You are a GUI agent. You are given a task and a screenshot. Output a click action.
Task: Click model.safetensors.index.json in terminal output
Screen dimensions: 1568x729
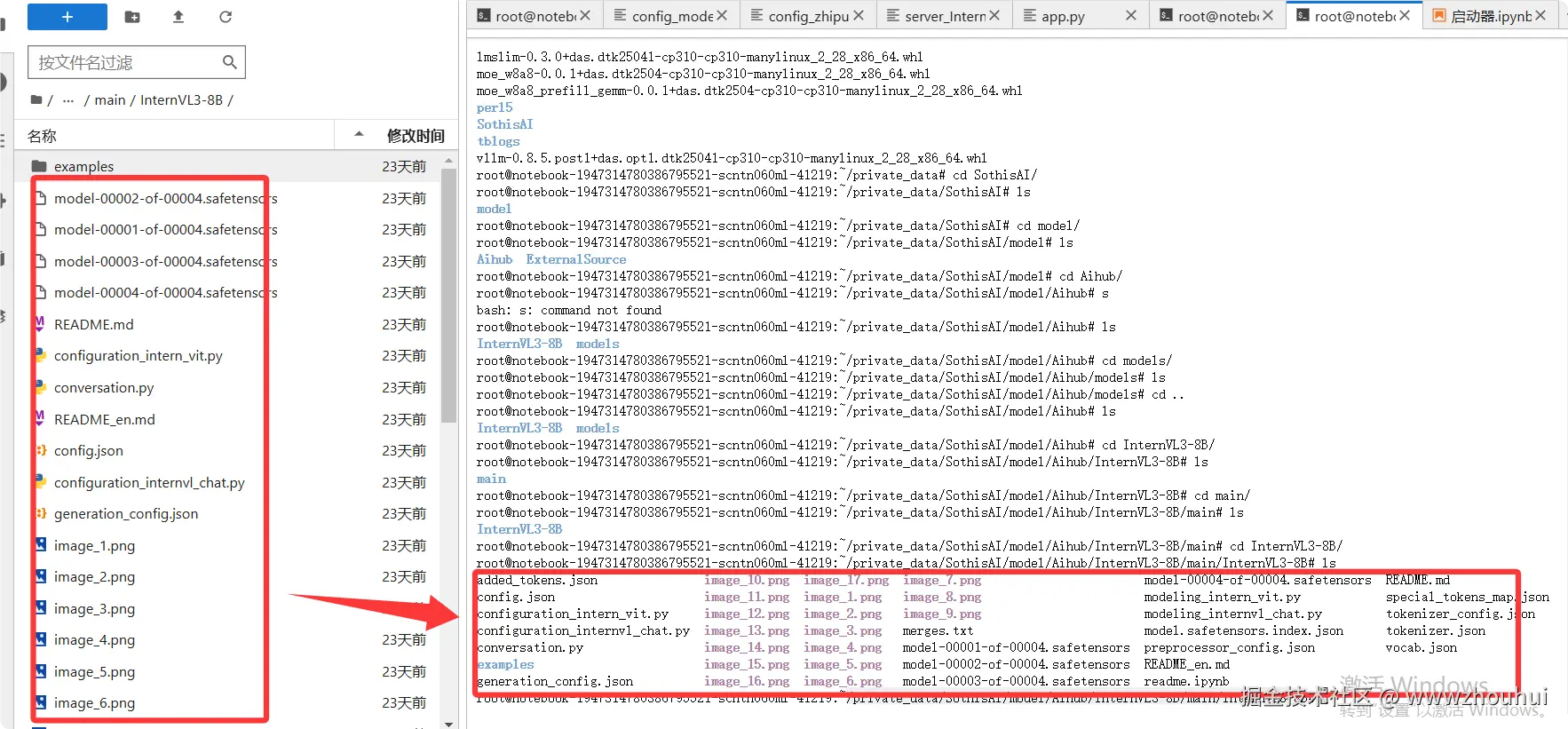click(x=1243, y=630)
